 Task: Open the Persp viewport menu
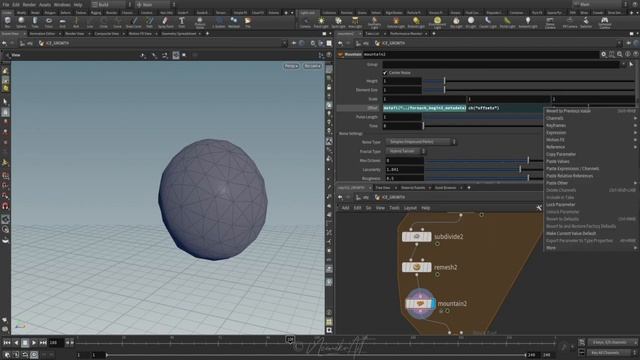[x=291, y=66]
